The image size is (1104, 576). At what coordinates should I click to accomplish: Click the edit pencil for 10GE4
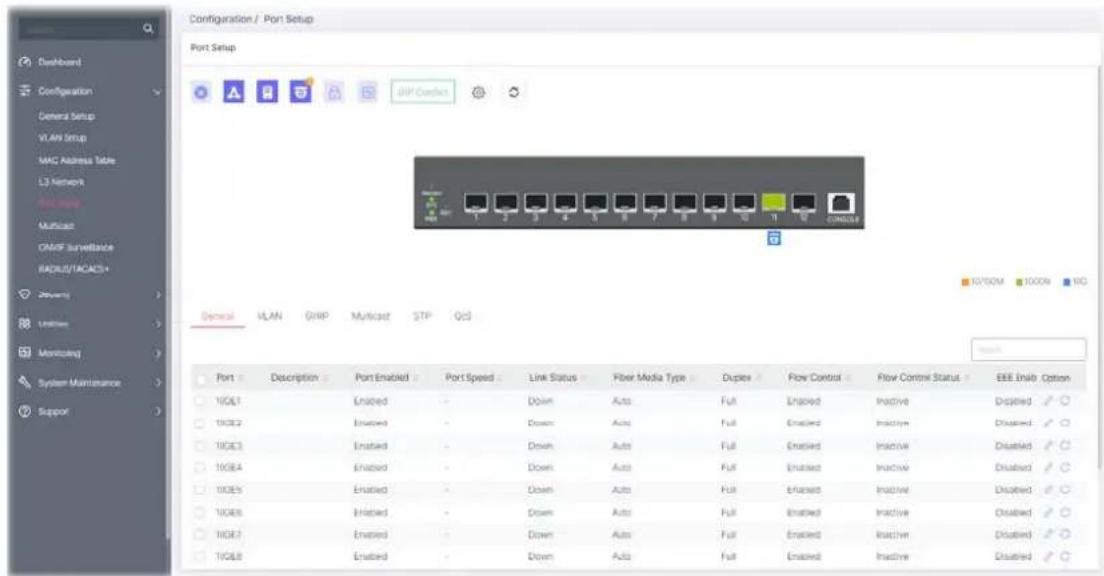point(1048,468)
